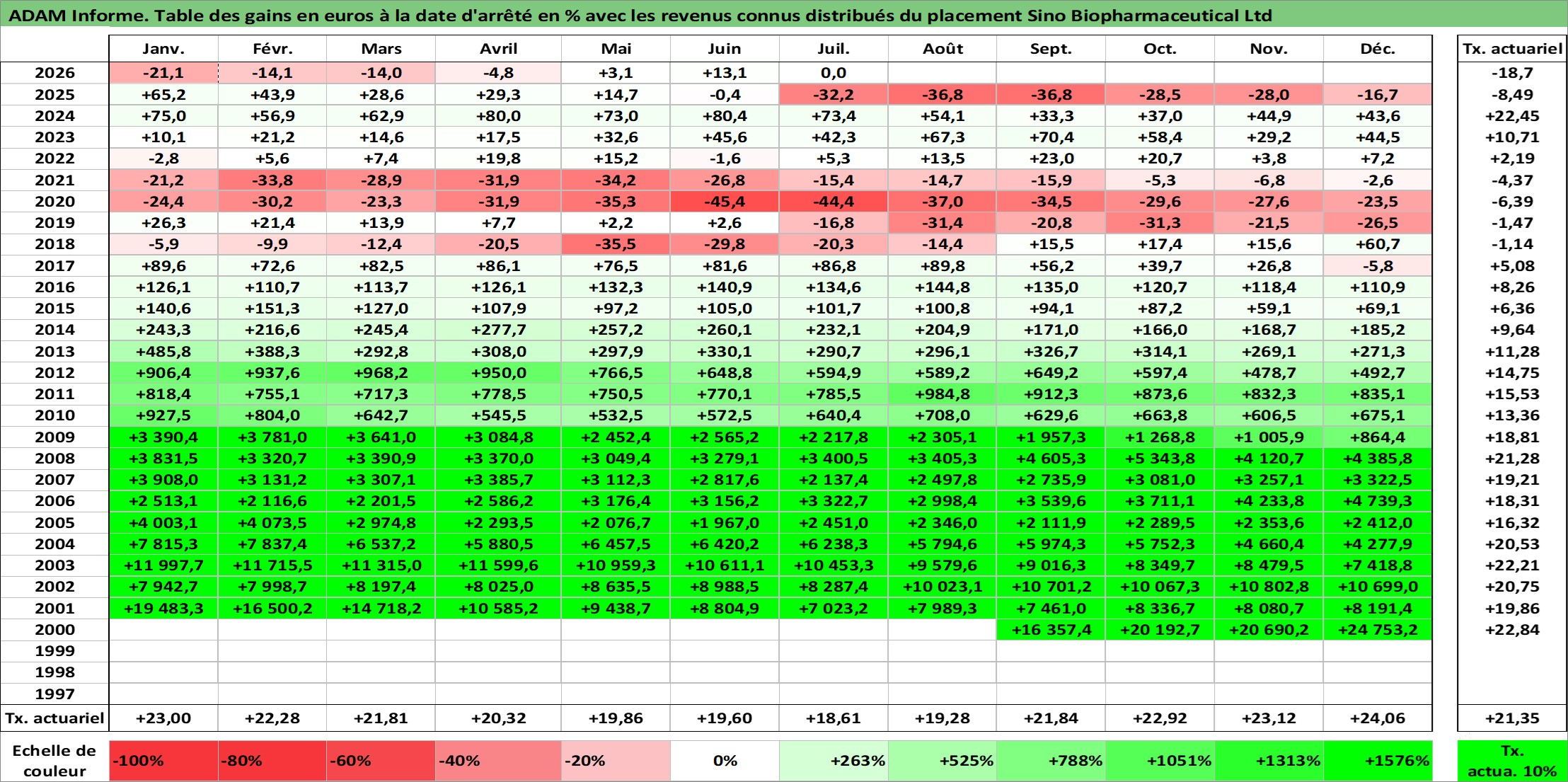The image size is (1568, 782).
Task: Click the '-44,4' cell in the 2020 row
Action: point(834,202)
